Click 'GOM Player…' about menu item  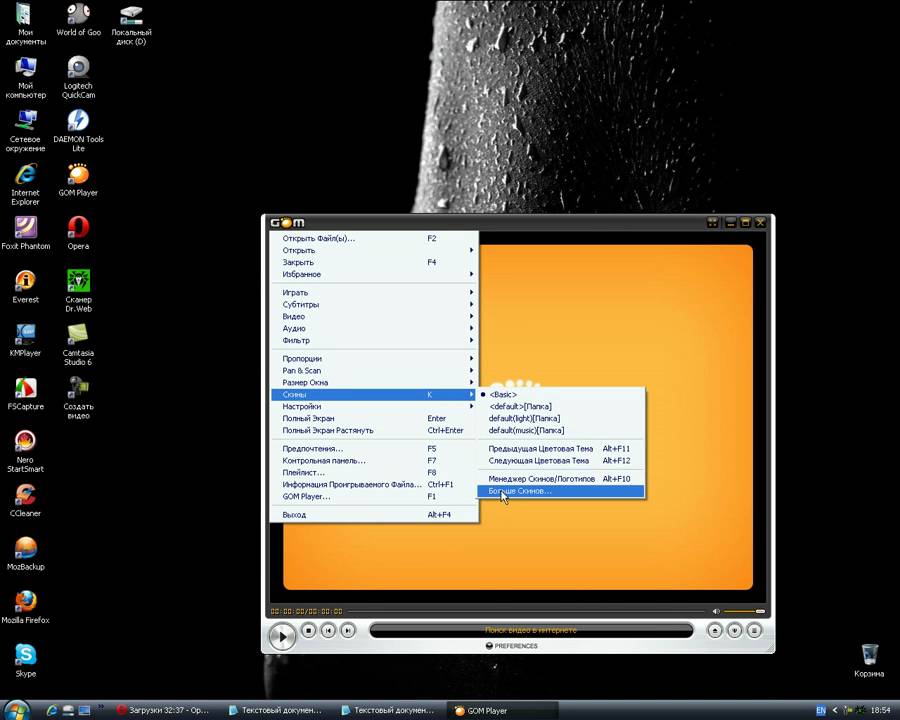coord(374,497)
